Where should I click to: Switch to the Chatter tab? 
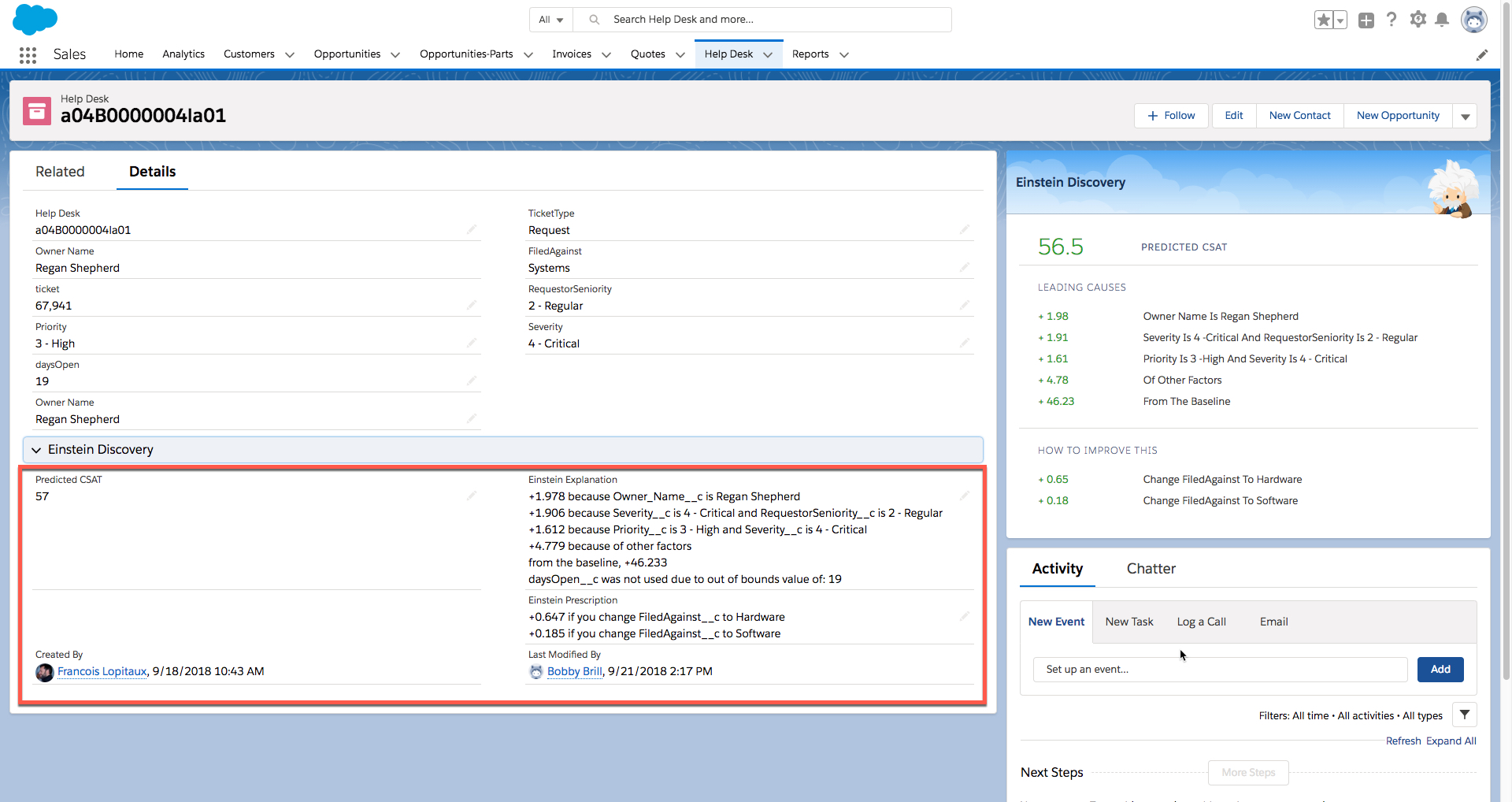(1151, 569)
